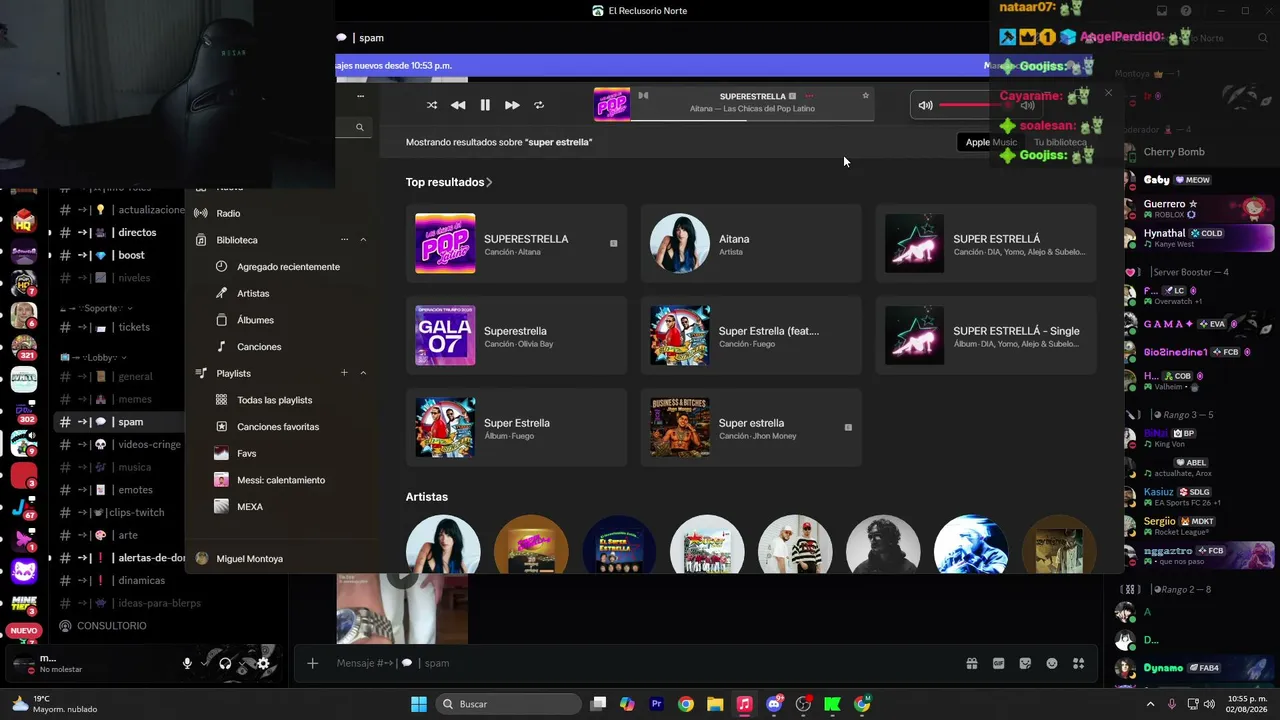Open Todas las playlists
This screenshot has width=1280, height=720.
pos(274,400)
